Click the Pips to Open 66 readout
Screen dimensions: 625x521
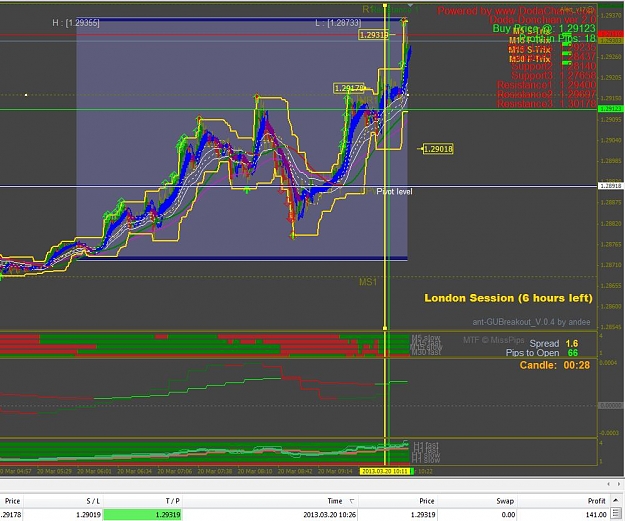click(542, 353)
